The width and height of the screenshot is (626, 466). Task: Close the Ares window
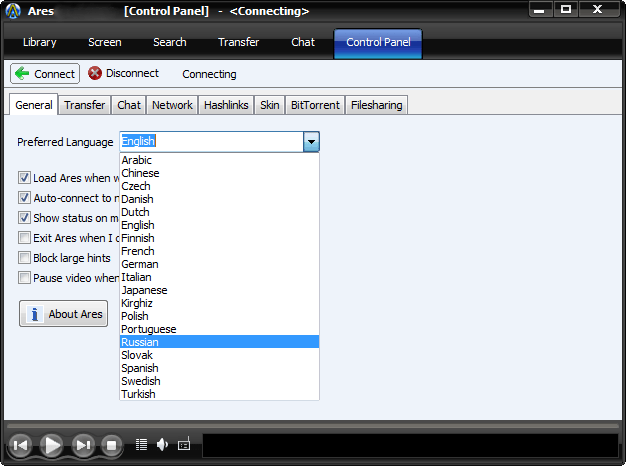(x=598, y=10)
